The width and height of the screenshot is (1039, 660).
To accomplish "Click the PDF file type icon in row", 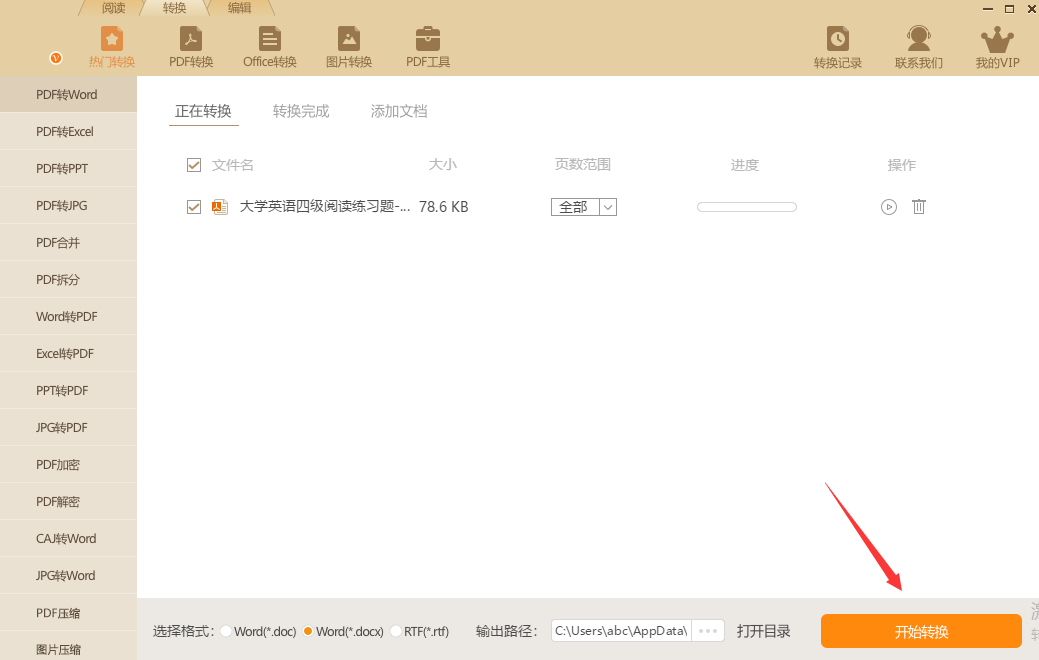I will coord(220,207).
